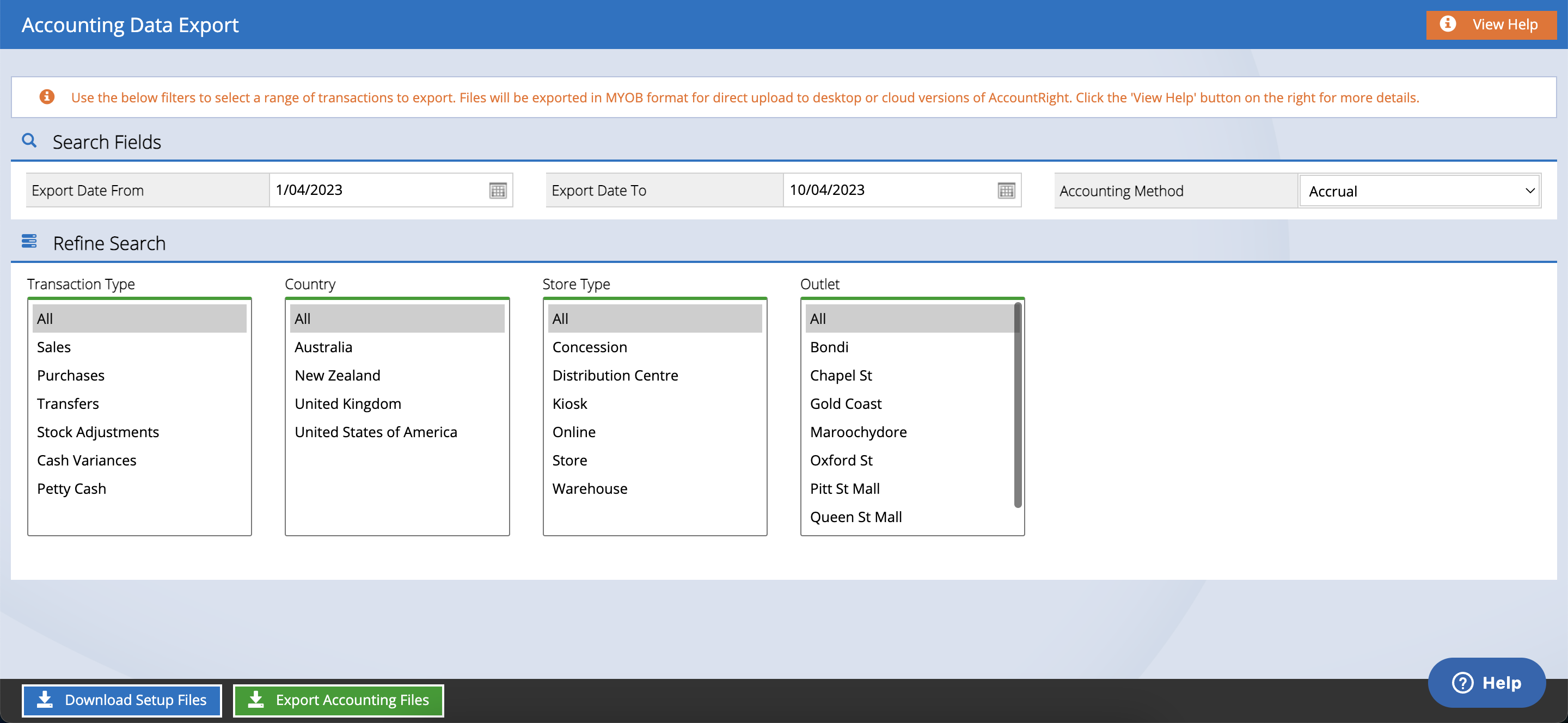Select All in Store Type list
This screenshot has width=1568, height=723.
(655, 318)
